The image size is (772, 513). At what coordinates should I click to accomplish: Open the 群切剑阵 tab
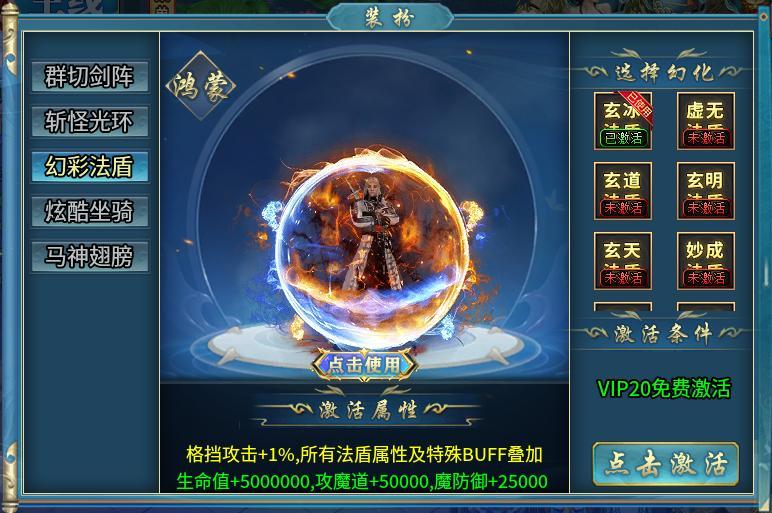[x=90, y=77]
